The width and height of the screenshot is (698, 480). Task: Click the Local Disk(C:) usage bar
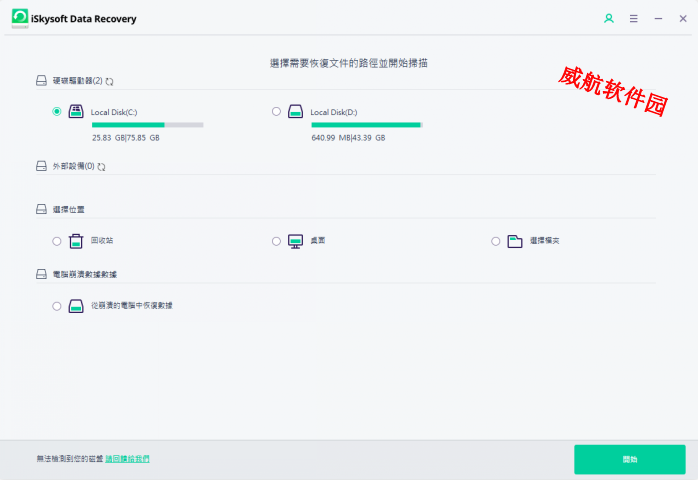[147, 125]
